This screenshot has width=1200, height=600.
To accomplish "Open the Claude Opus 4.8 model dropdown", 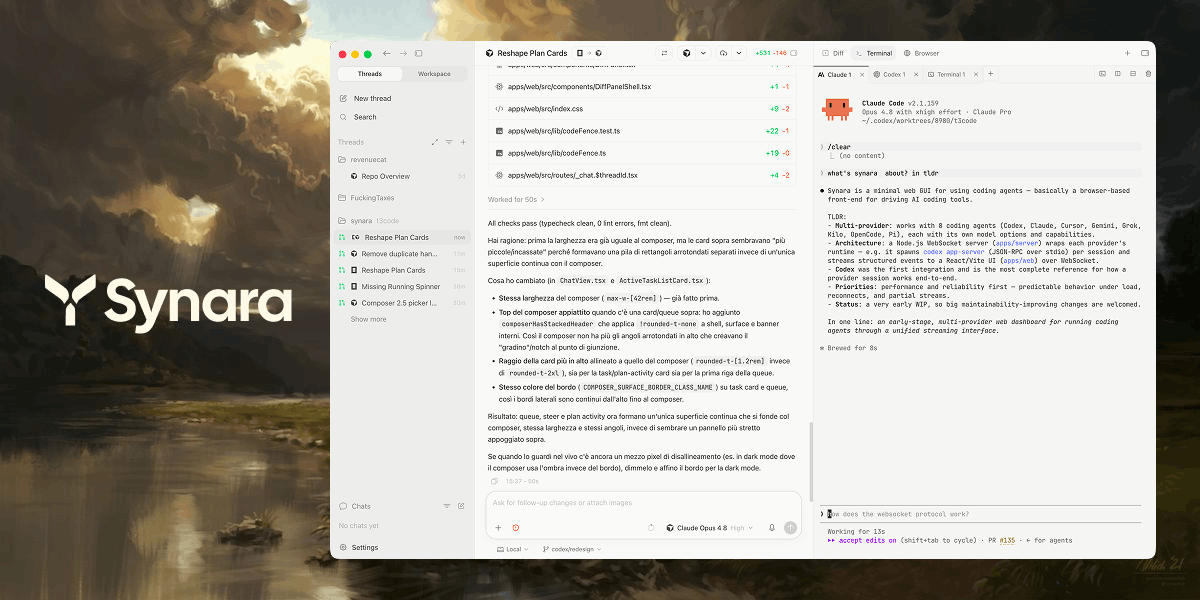I will (709, 527).
